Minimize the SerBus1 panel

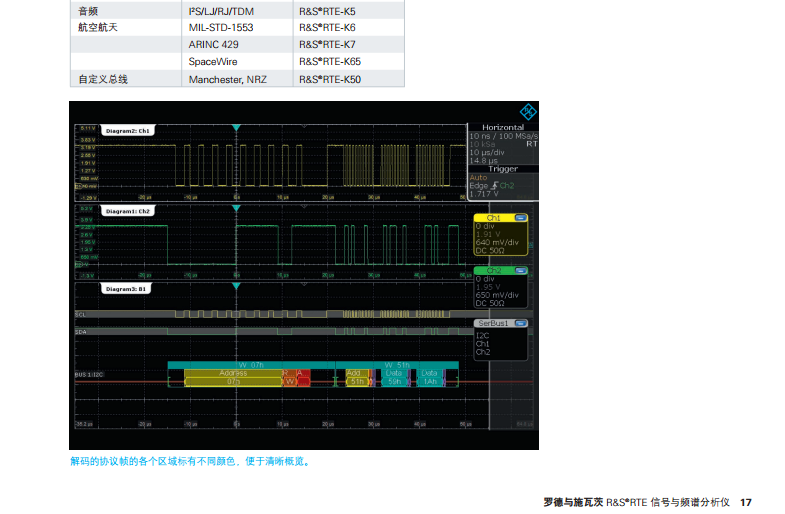pos(520,323)
